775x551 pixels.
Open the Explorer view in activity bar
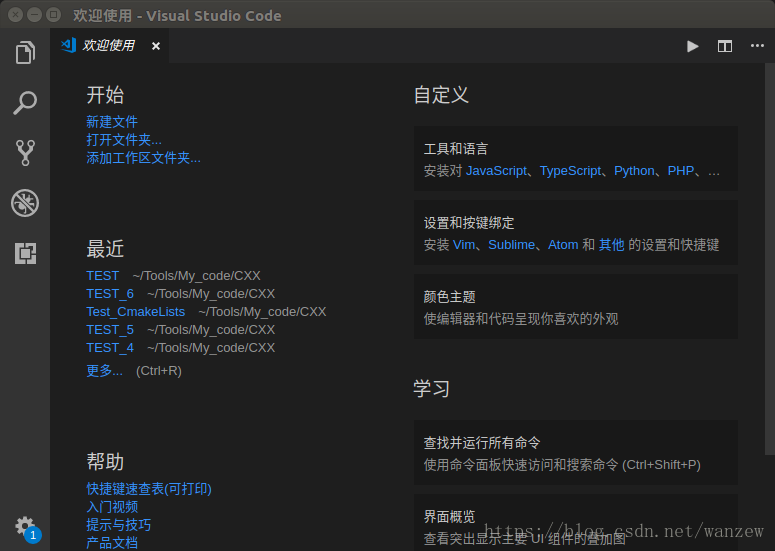pyautogui.click(x=25, y=52)
